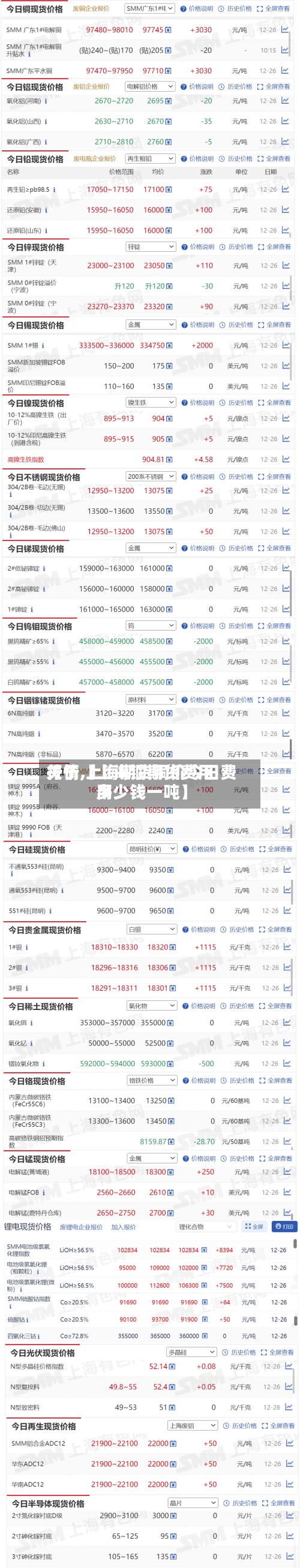
Task: Open trend chart for 2寸氧化镓衬底D级
Action: coord(289,1515)
